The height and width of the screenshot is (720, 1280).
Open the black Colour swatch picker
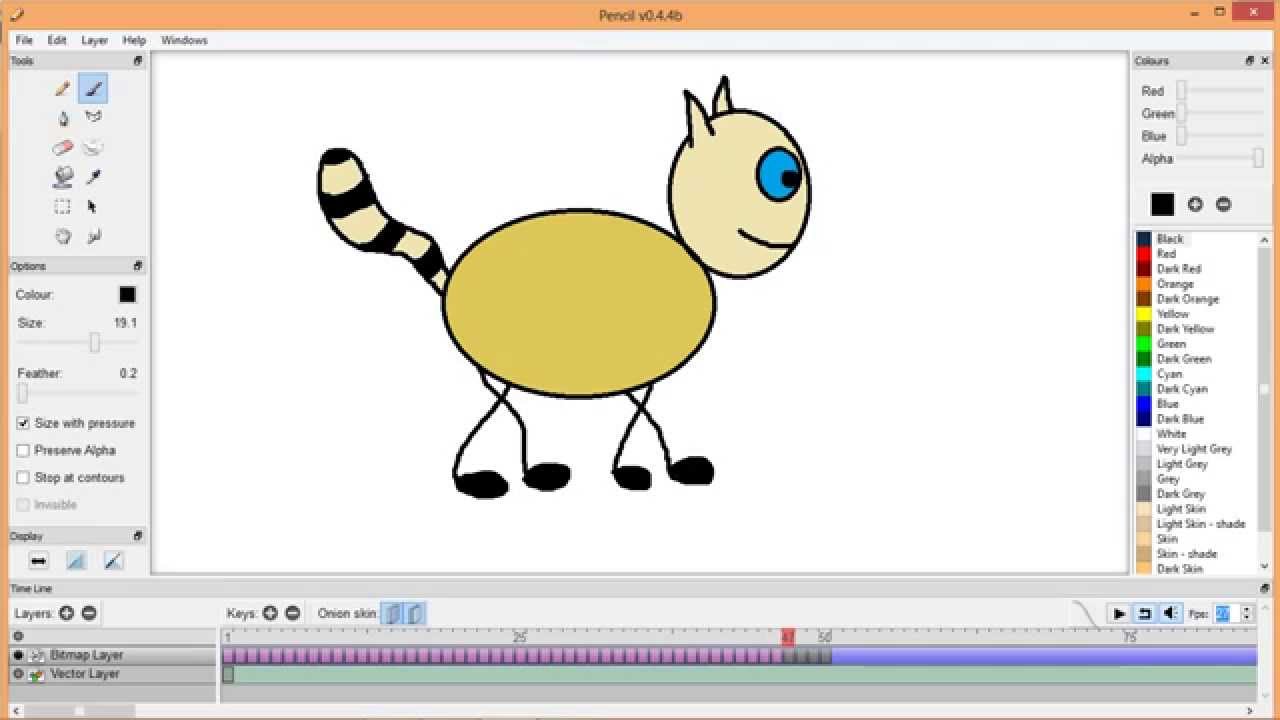(127, 294)
